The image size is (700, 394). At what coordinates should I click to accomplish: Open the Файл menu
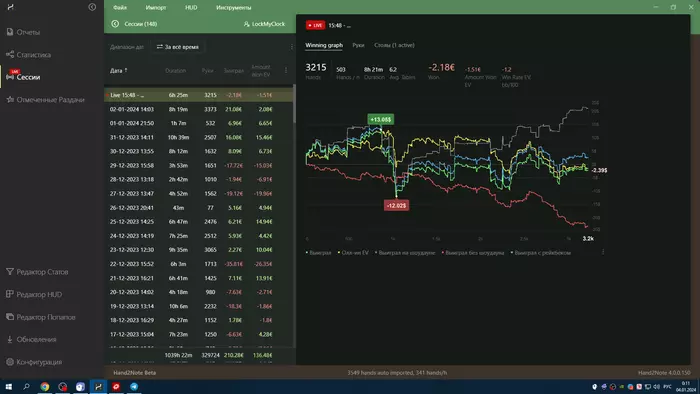tap(120, 8)
